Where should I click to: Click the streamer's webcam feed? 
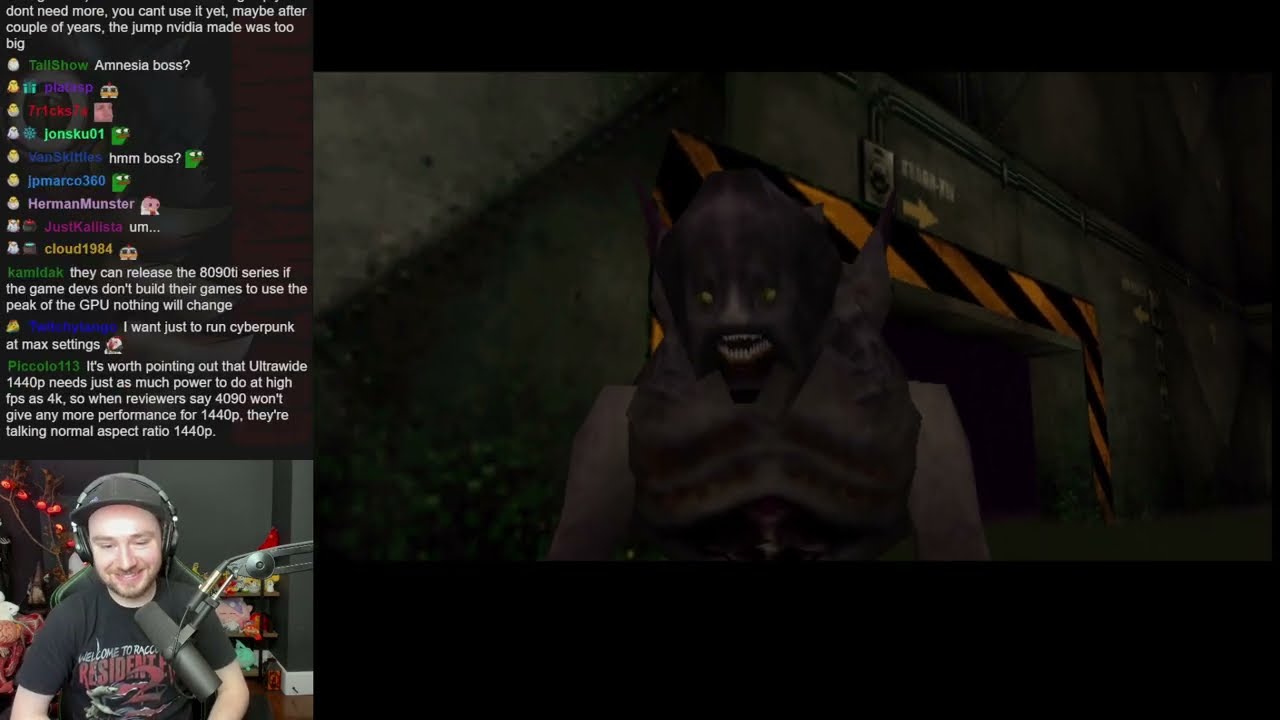156,590
